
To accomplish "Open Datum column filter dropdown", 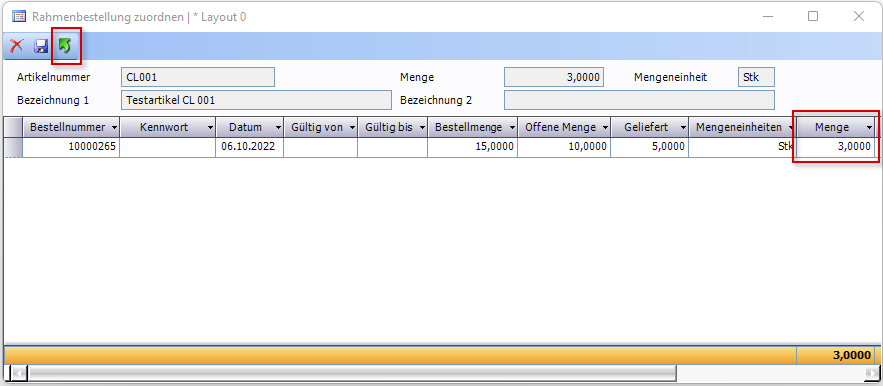I will (278, 128).
